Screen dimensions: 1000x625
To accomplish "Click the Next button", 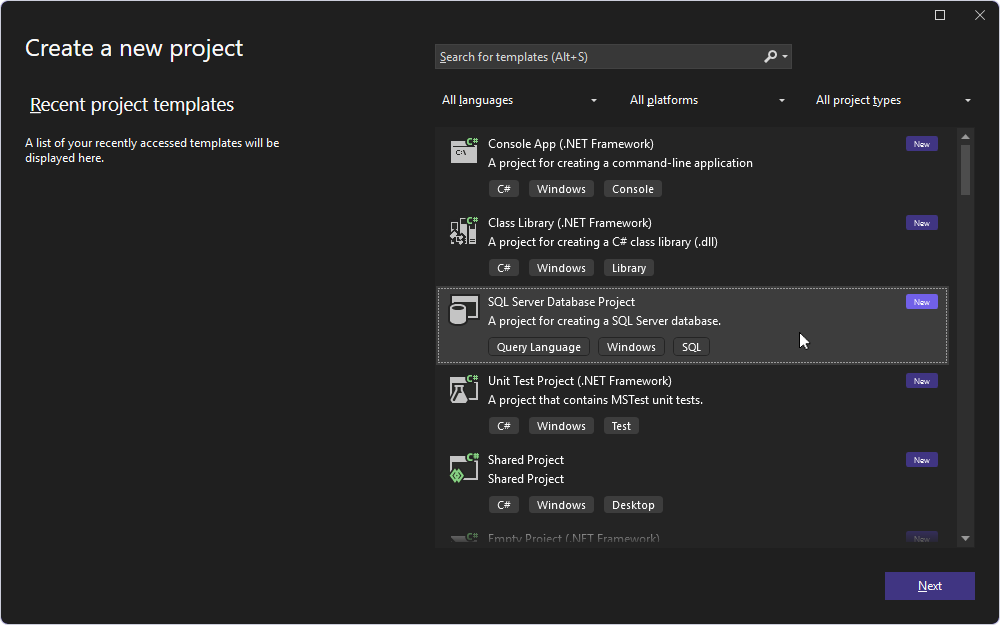I will click(x=929, y=586).
